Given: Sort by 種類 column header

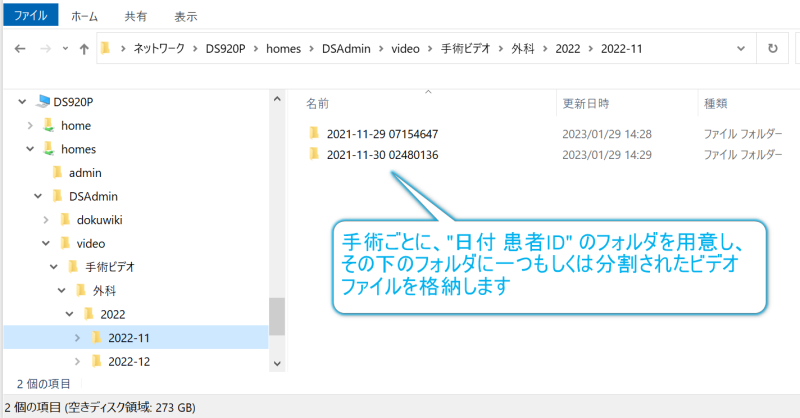Looking at the screenshot, I should coord(715,104).
